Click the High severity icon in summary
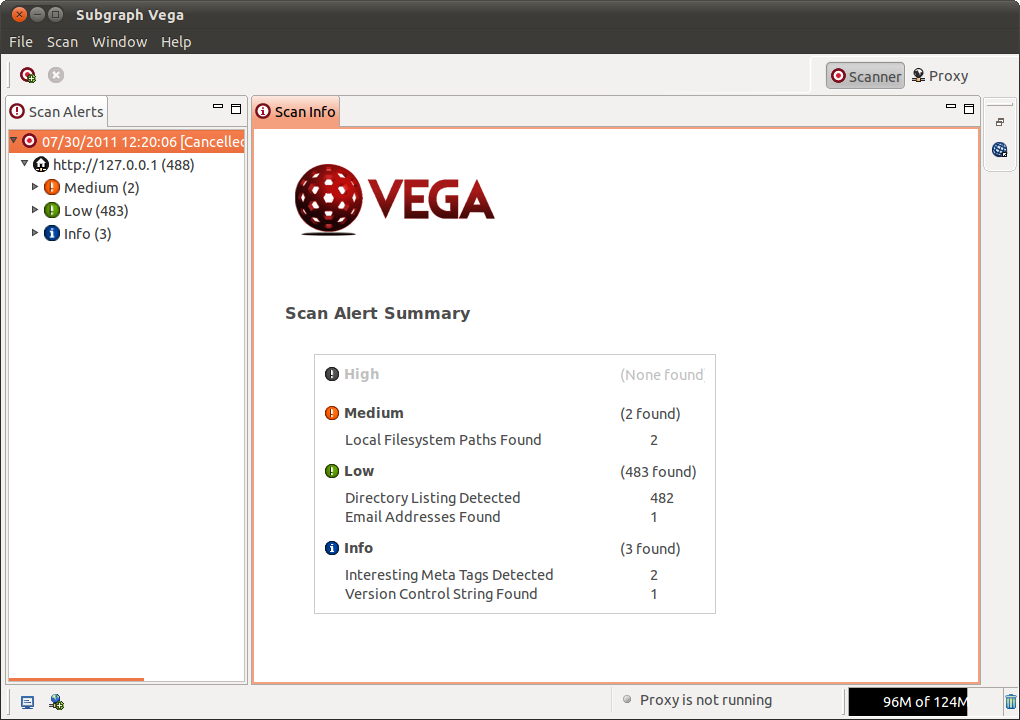Screen dimensions: 1020x720 (x=332, y=374)
